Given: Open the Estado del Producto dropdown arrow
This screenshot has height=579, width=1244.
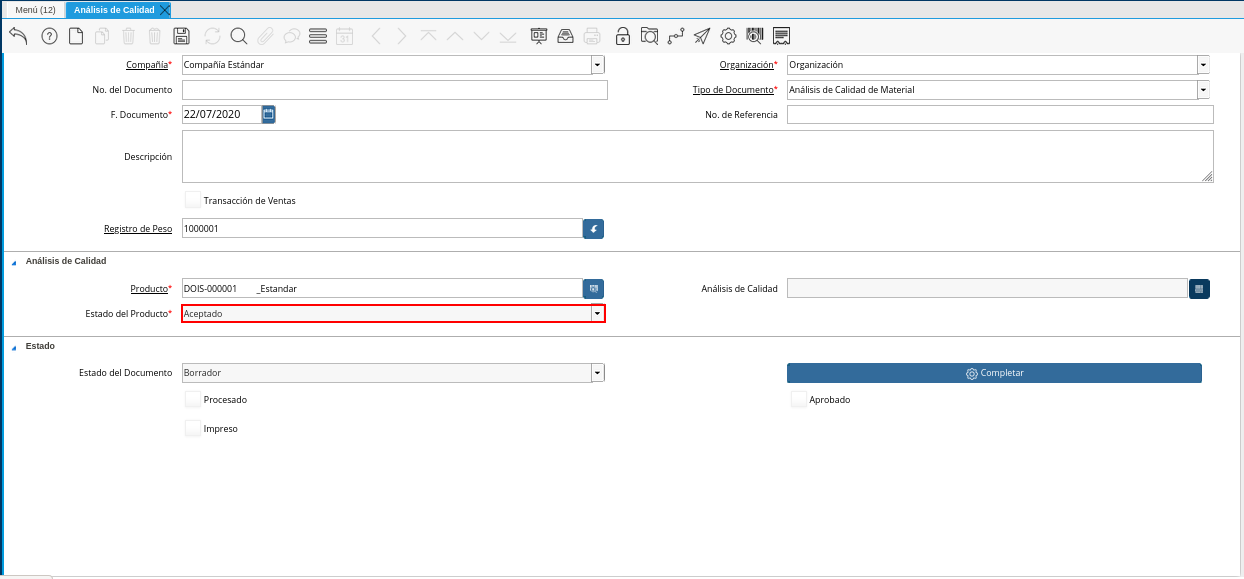Looking at the screenshot, I should tap(598, 314).
